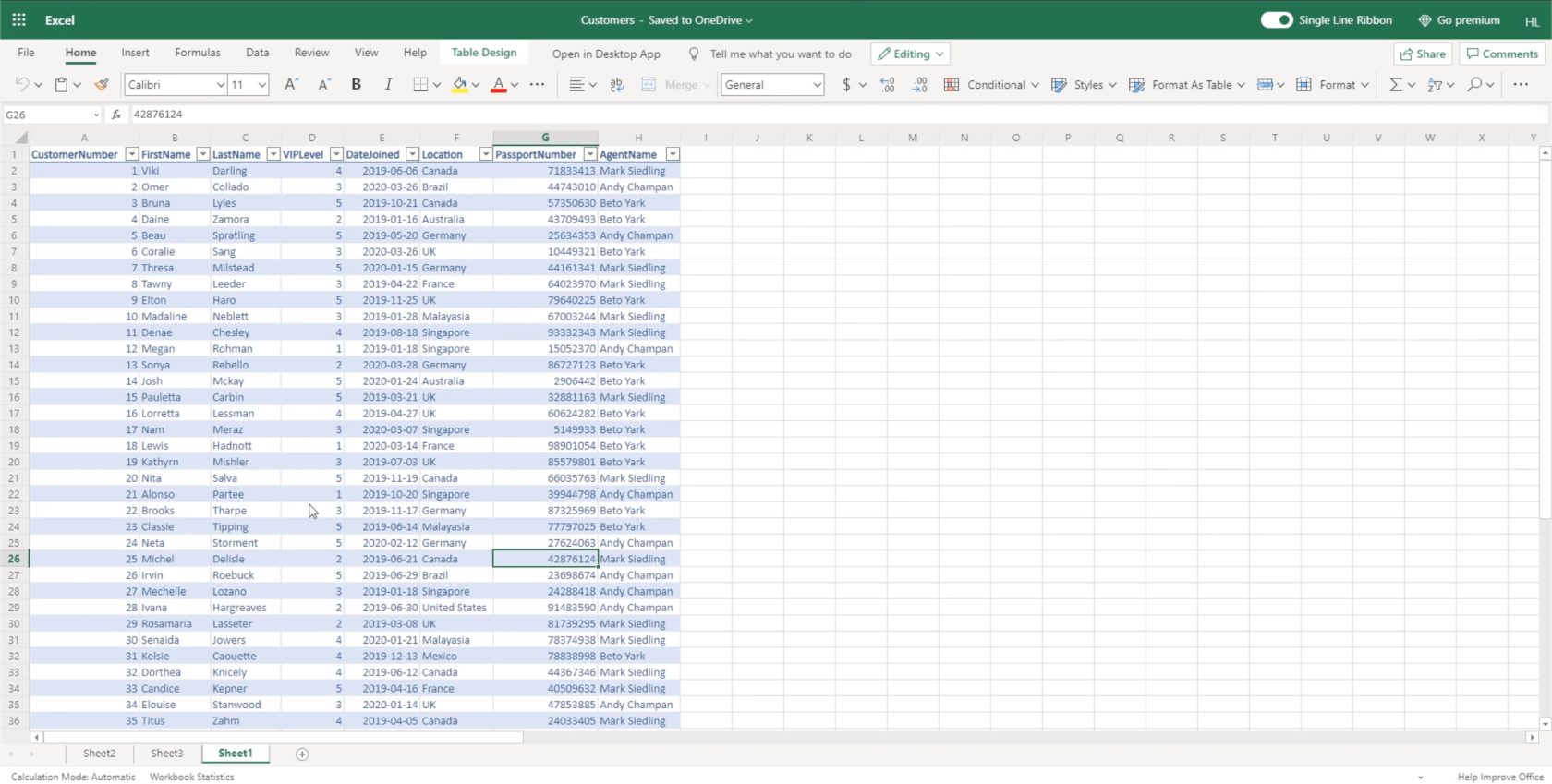This screenshot has width=1552, height=784.
Task: Click the AutoSum sigma icon
Action: click(1395, 84)
